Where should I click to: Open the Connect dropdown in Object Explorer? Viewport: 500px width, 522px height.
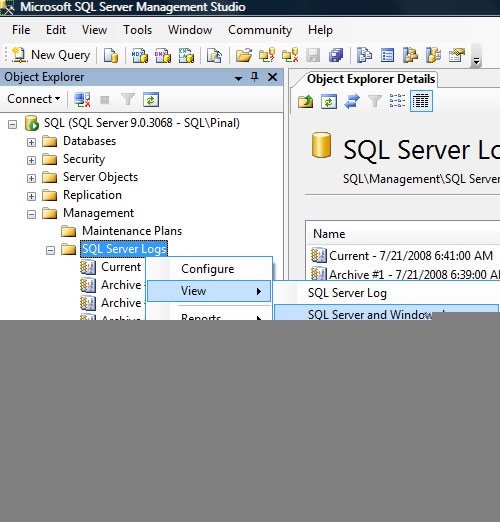(x=33, y=99)
